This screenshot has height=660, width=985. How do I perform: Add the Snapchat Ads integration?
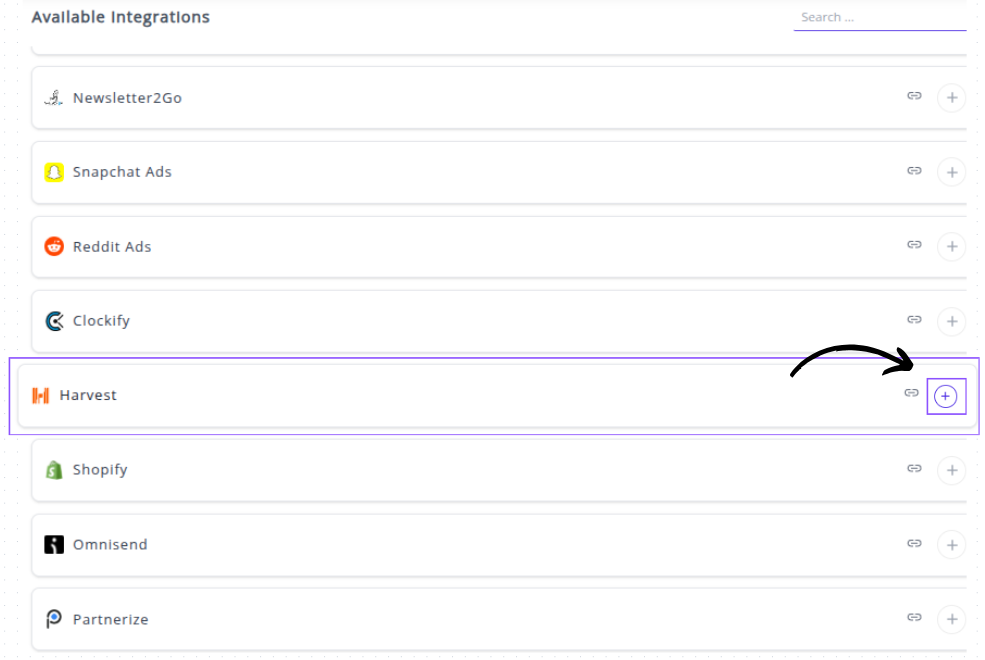point(951,172)
